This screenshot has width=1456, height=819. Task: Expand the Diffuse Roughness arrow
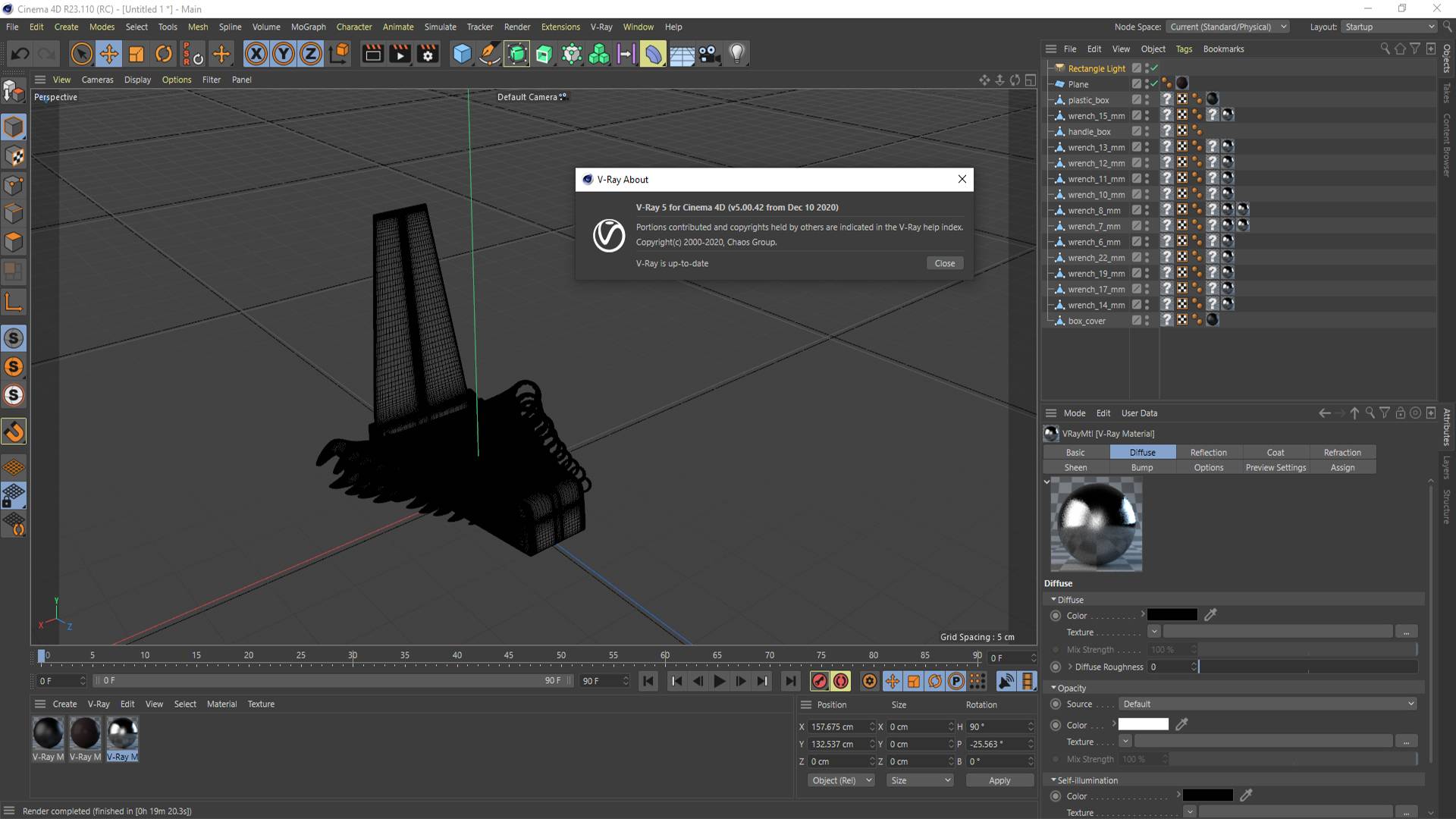click(x=1070, y=667)
